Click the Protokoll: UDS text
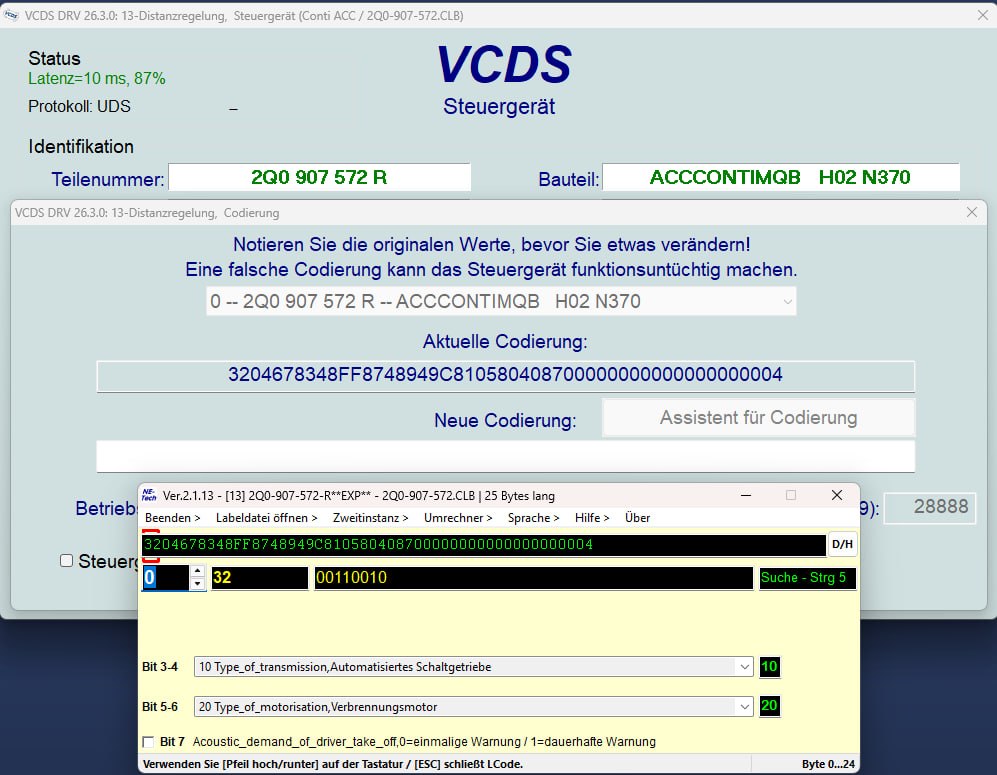This screenshot has width=997, height=775. [79, 106]
